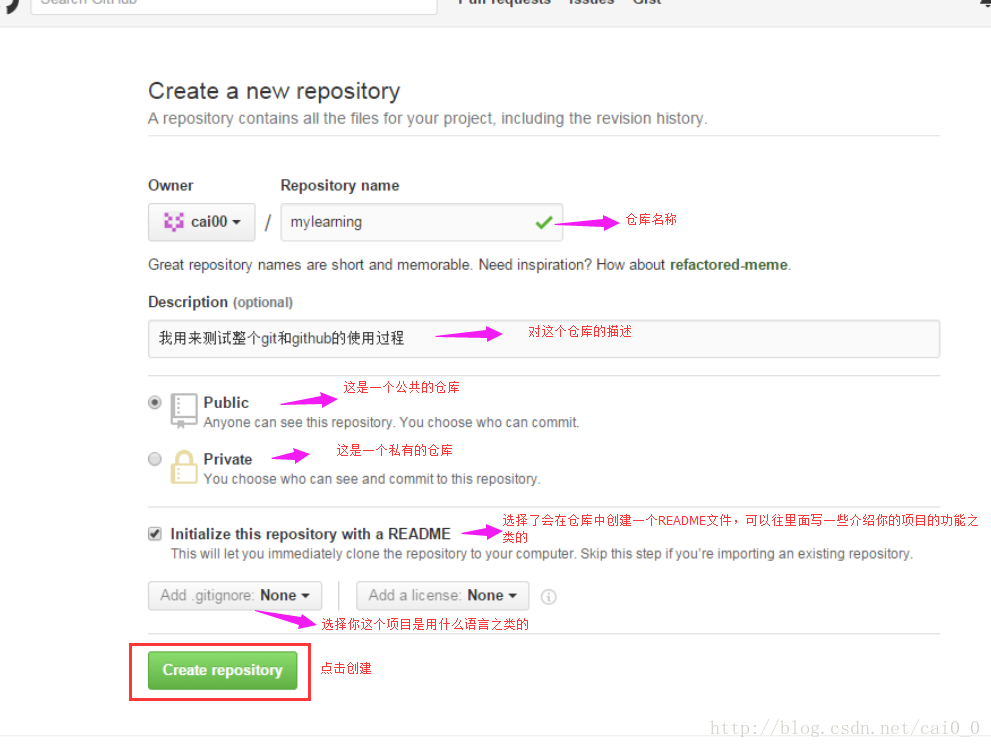This screenshot has height=748, width=991.
Task: Toggle Initialize this repository with a README checkbox
Action: click(155, 534)
